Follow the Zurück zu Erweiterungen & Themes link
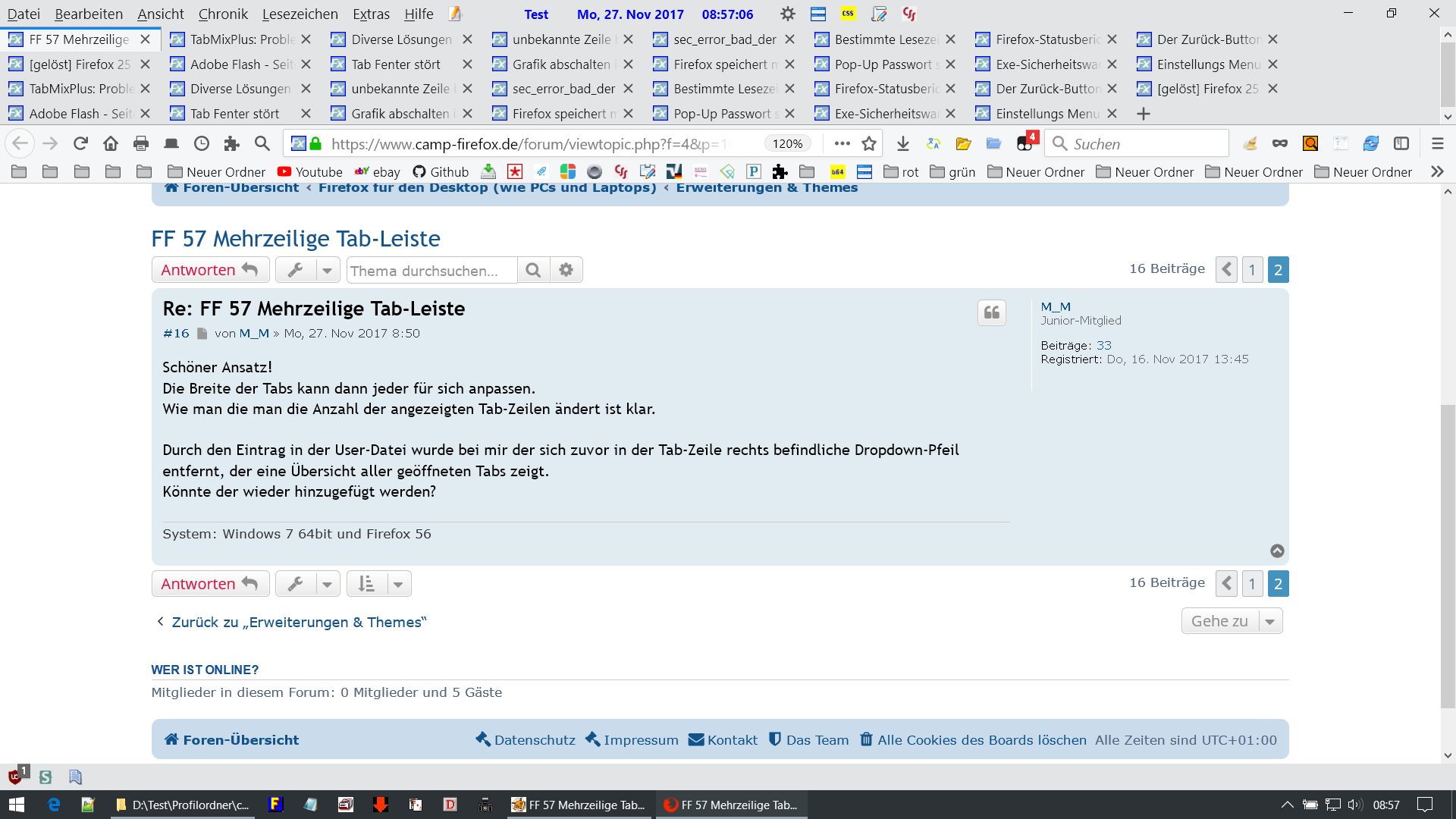Screen dimensions: 1456x819 coord(299,622)
